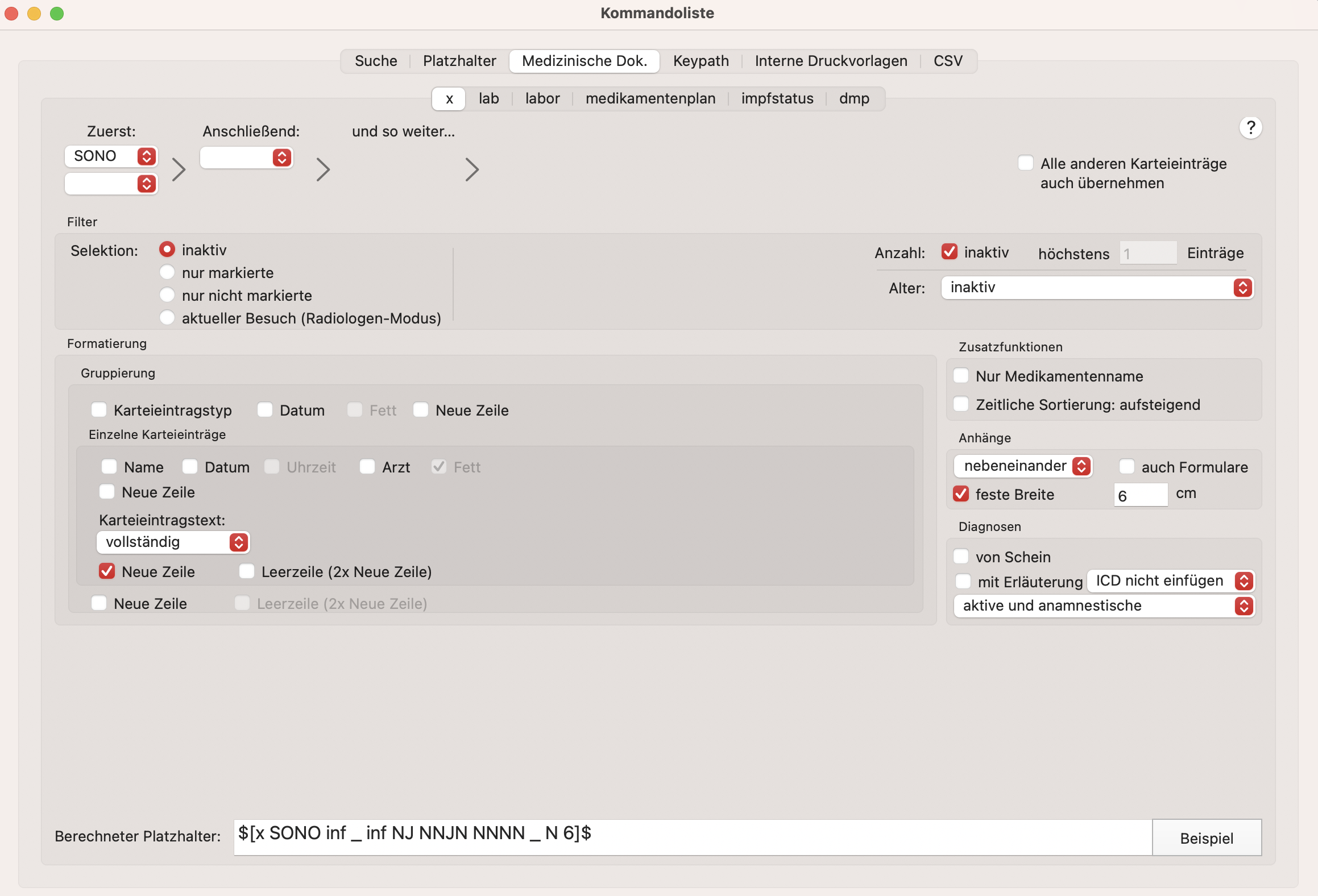Check 'Nur Medikamentenname' option

pyautogui.click(x=961, y=376)
